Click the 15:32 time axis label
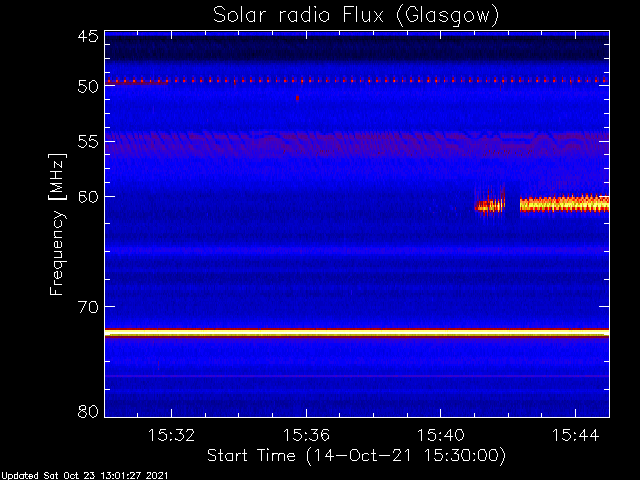 (x=171, y=436)
